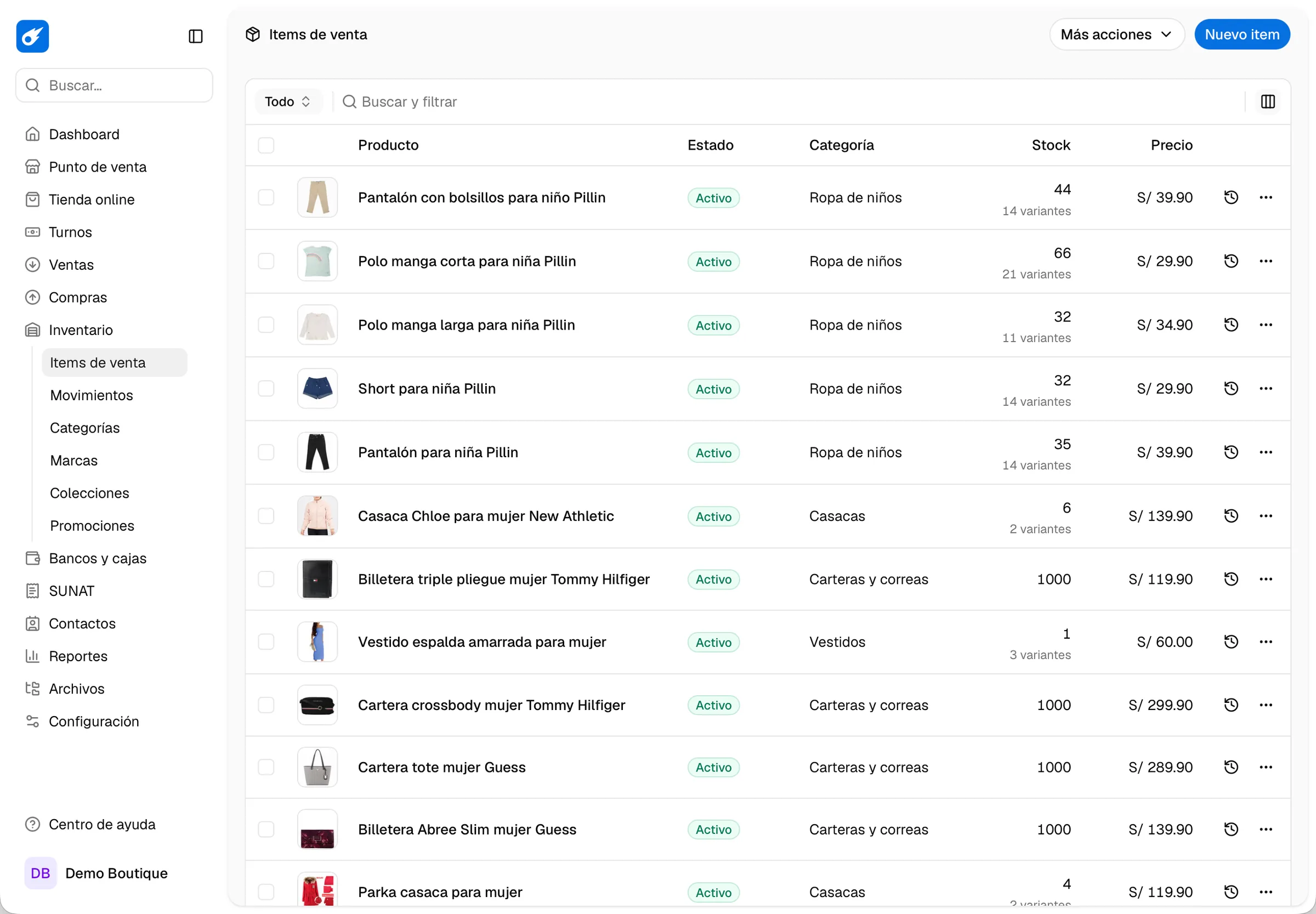1316x914 pixels.
Task: Collapse the Inventario menu section
Action: [x=81, y=330]
